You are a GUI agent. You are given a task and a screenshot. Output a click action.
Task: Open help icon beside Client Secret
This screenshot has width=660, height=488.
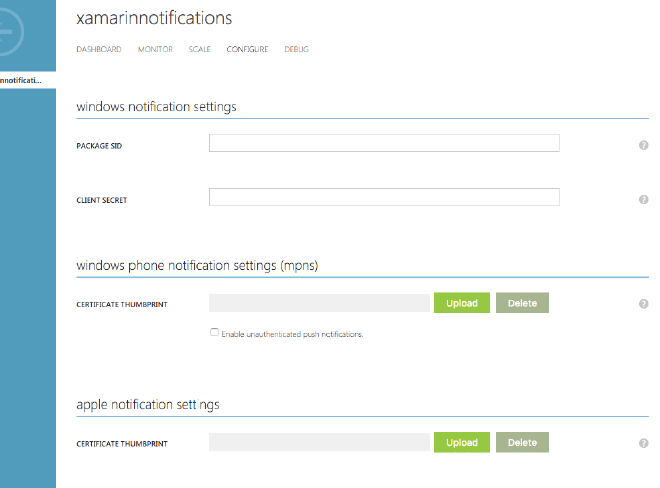[643, 200]
